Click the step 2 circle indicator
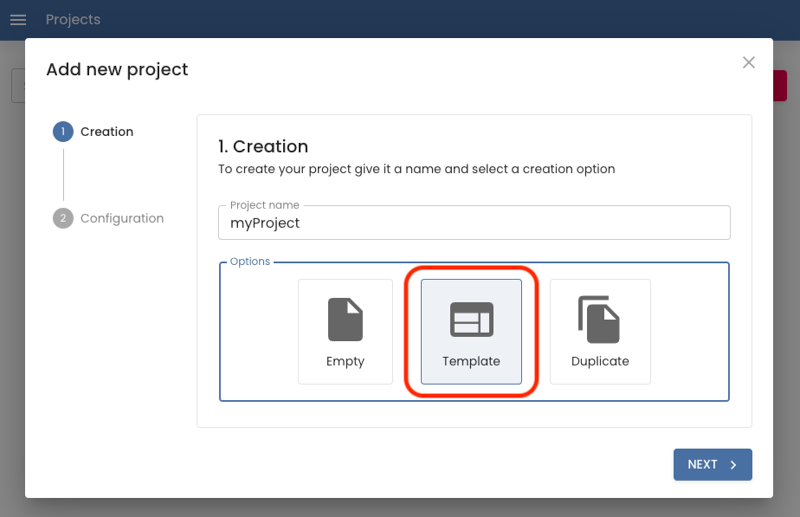 [63, 218]
